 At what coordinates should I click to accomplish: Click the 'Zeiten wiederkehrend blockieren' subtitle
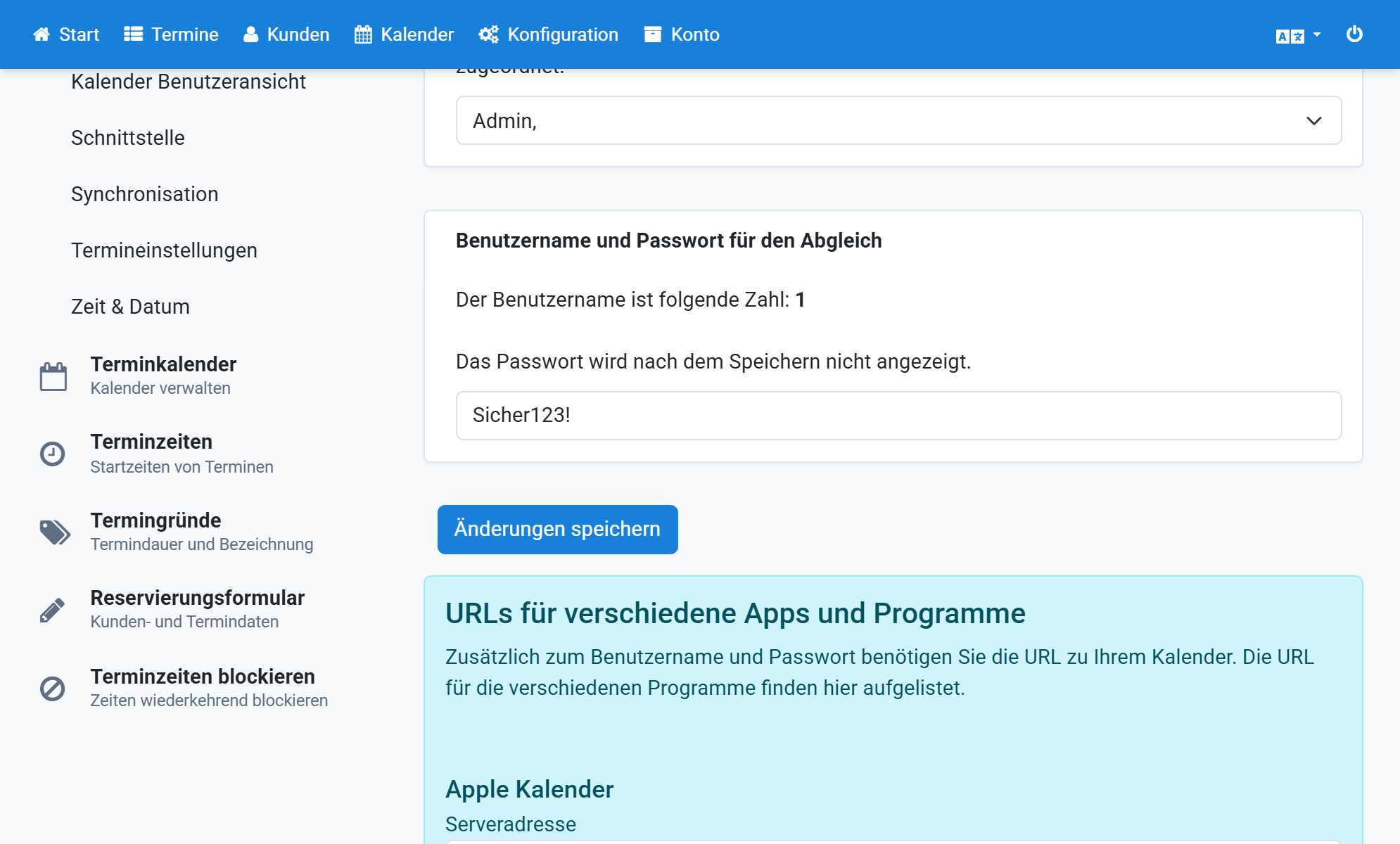tap(209, 701)
